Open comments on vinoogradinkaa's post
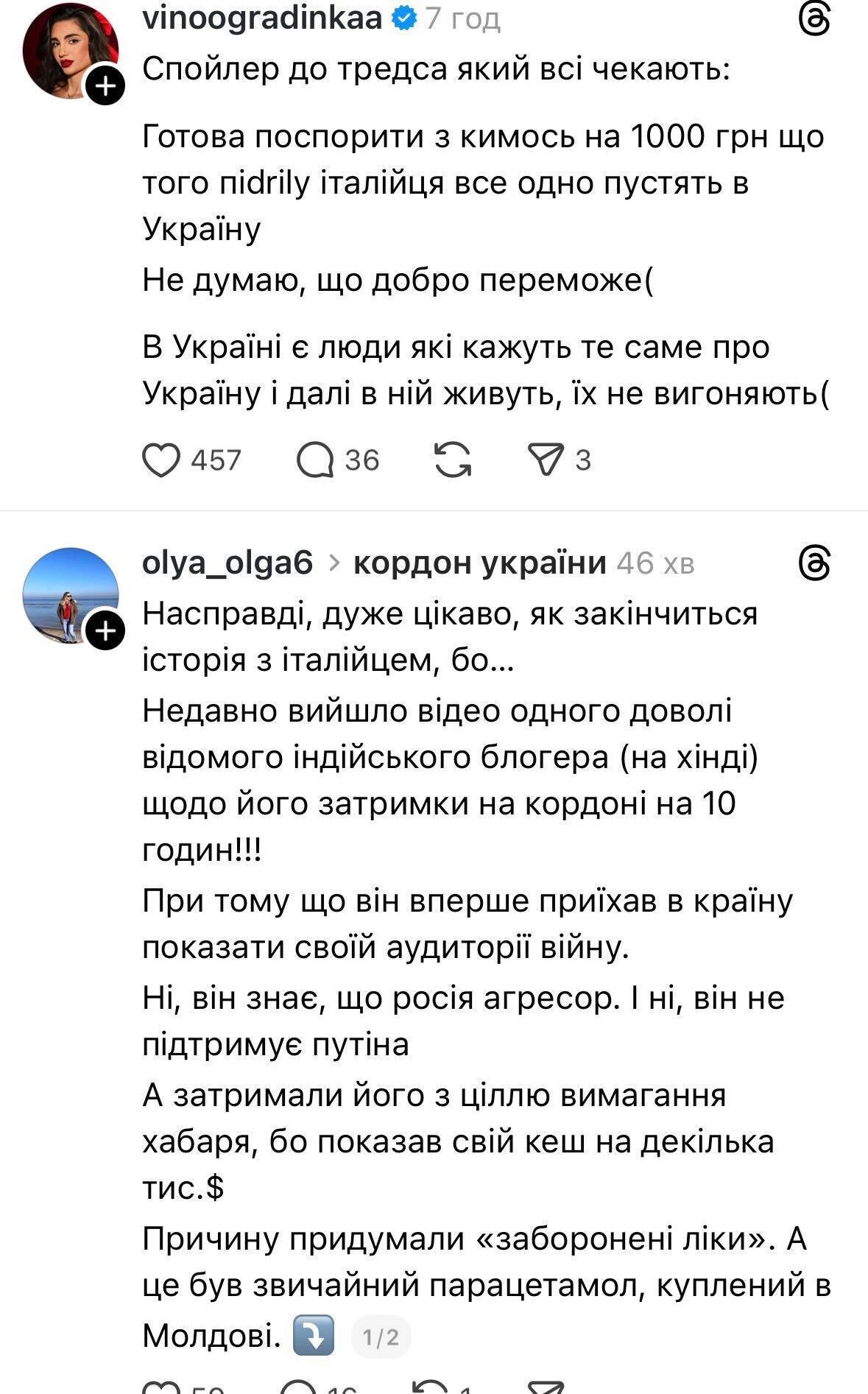868x1394 pixels. (x=315, y=461)
